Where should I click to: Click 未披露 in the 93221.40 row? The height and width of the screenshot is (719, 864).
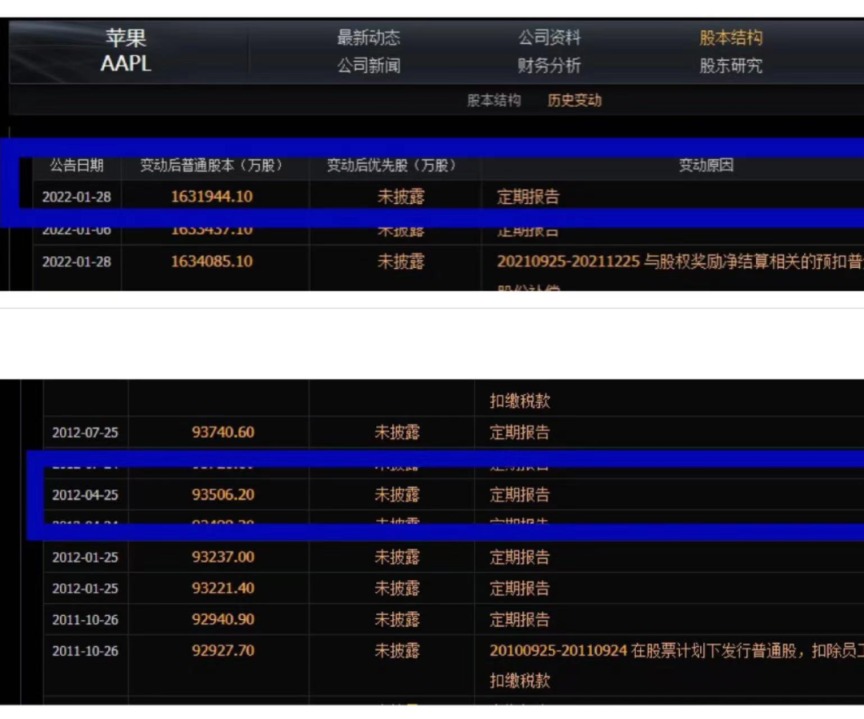397,588
